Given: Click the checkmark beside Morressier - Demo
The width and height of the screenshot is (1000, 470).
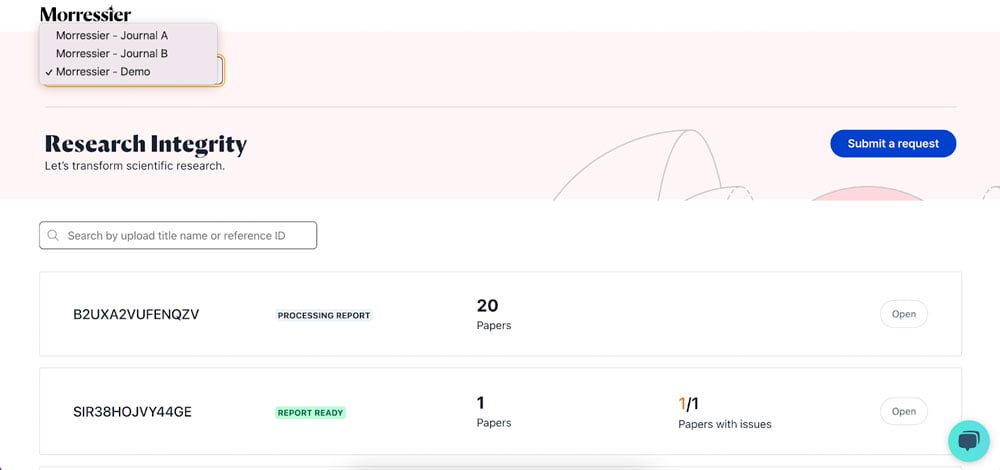Looking at the screenshot, I should pyautogui.click(x=48, y=72).
